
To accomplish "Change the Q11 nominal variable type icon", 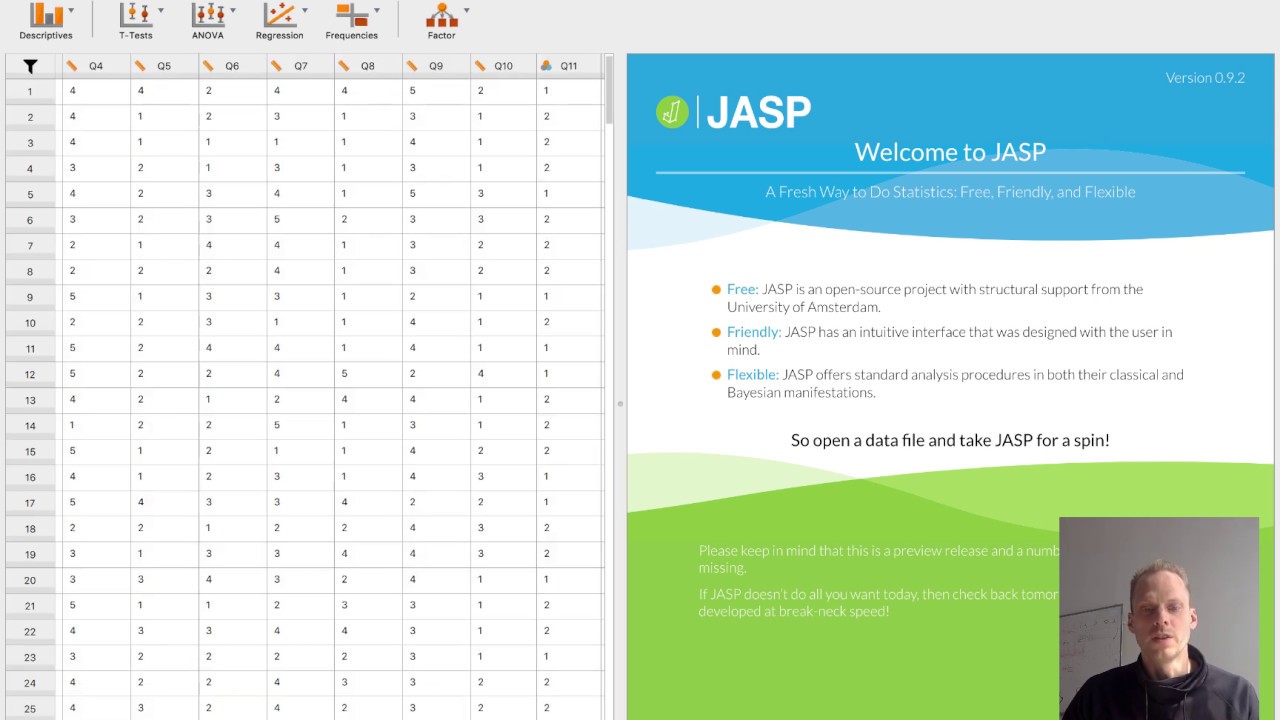I will (x=546, y=66).
